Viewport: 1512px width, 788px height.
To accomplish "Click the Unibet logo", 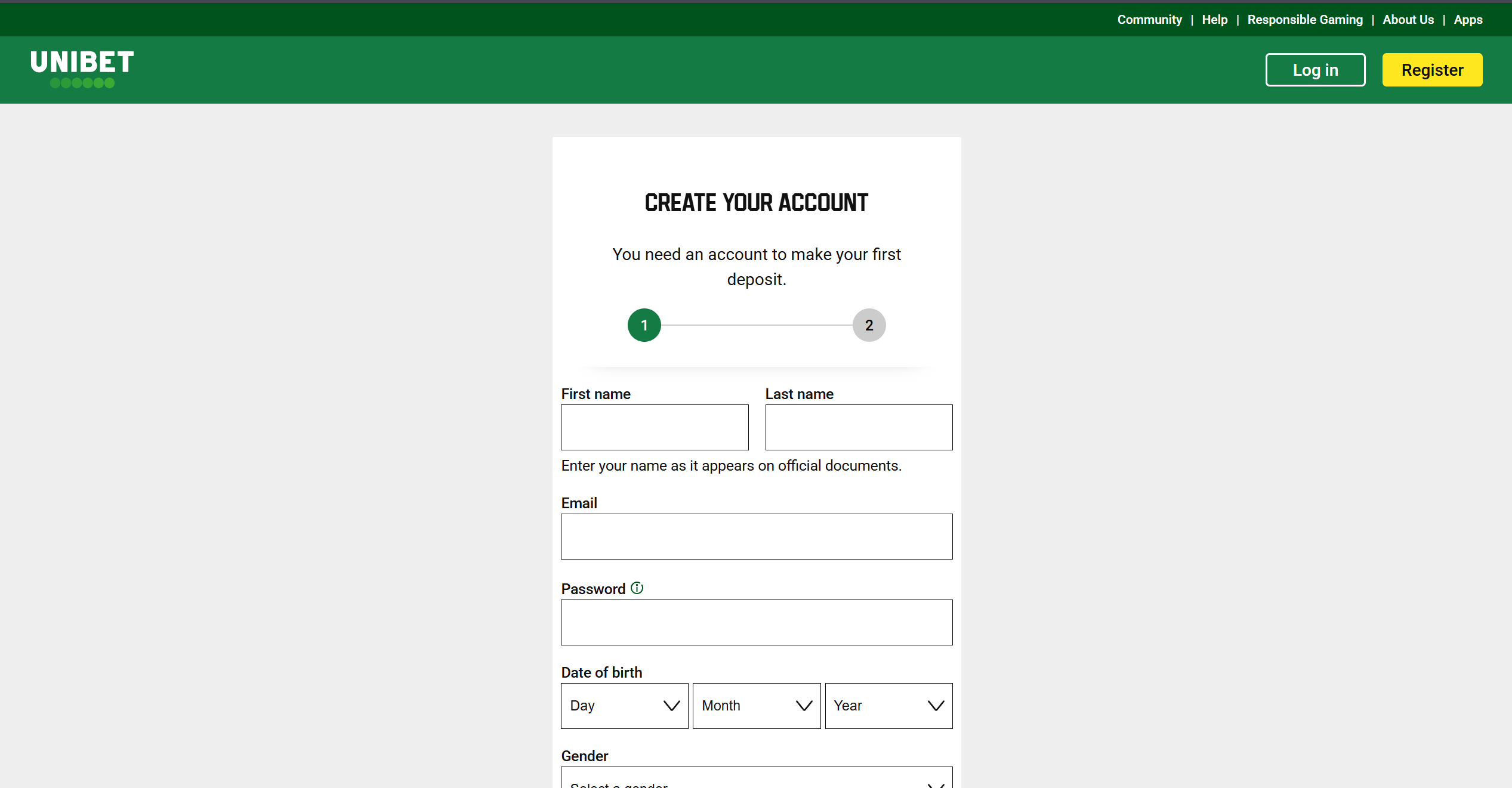I will pyautogui.click(x=81, y=69).
